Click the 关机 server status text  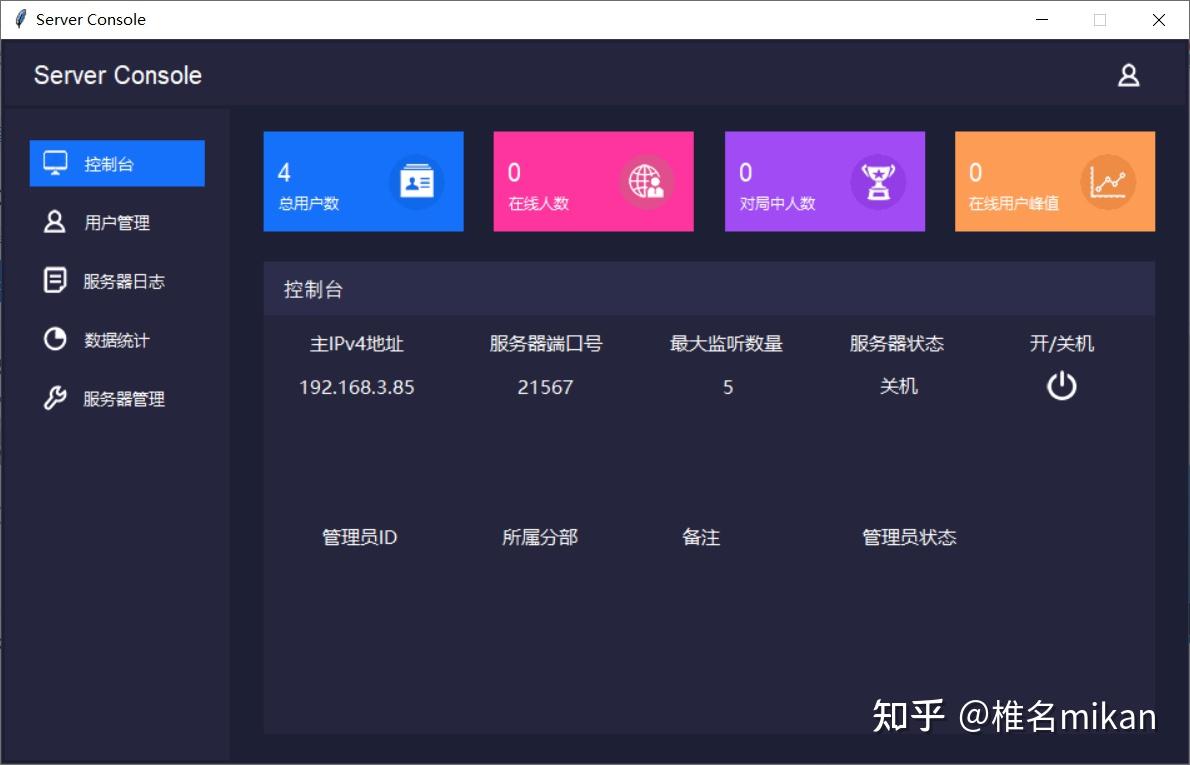[899, 387]
